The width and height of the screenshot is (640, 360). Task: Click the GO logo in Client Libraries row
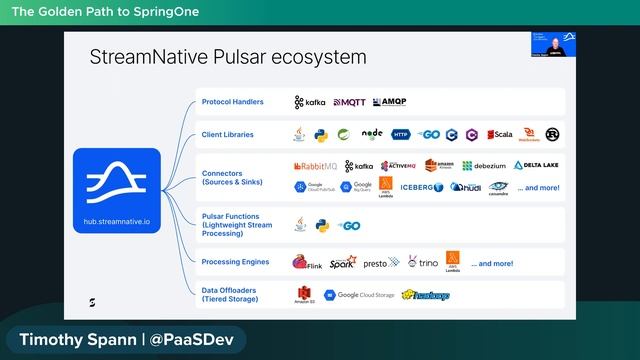click(x=429, y=134)
